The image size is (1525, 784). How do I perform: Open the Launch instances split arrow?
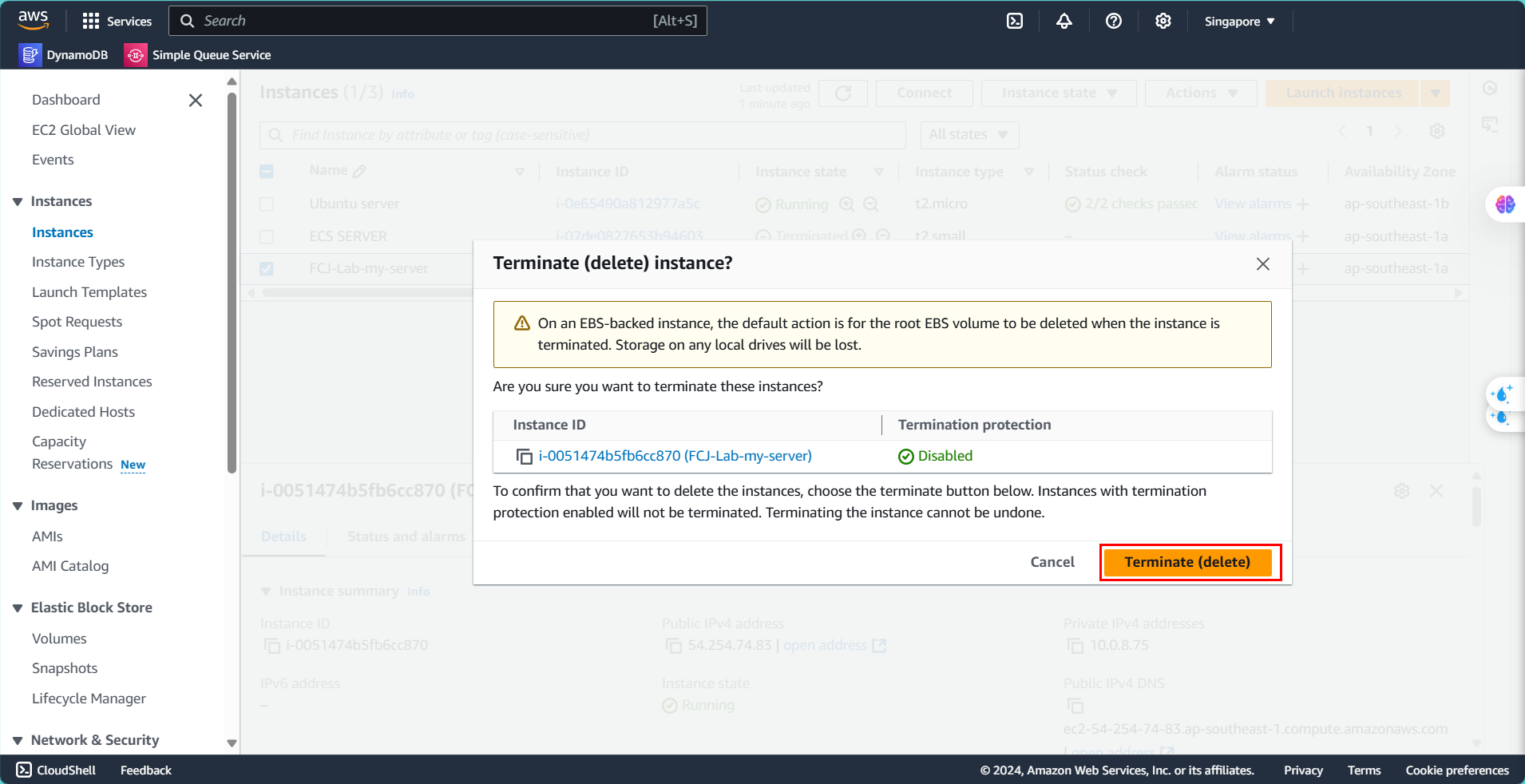click(1436, 93)
